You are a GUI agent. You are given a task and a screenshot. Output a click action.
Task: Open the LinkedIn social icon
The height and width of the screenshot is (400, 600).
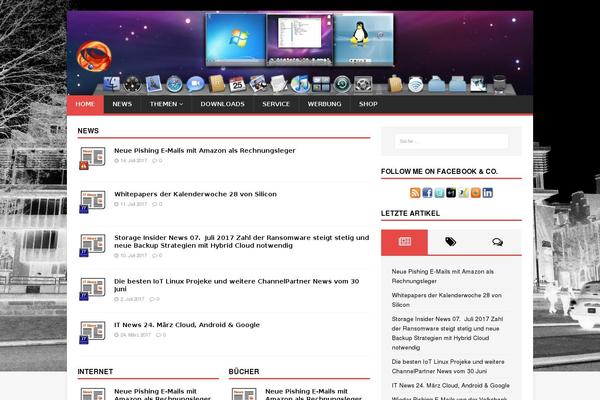point(488,193)
